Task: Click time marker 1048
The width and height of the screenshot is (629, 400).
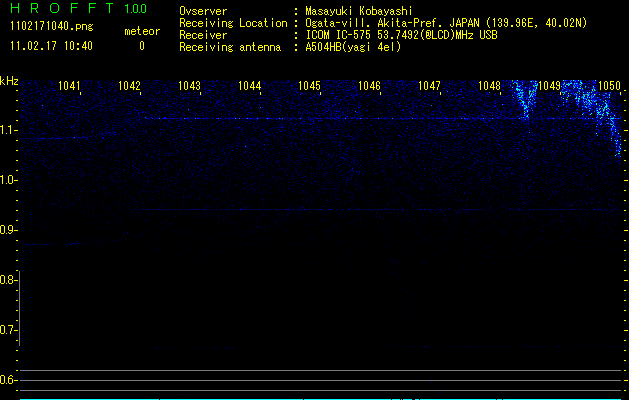Action: click(x=489, y=86)
